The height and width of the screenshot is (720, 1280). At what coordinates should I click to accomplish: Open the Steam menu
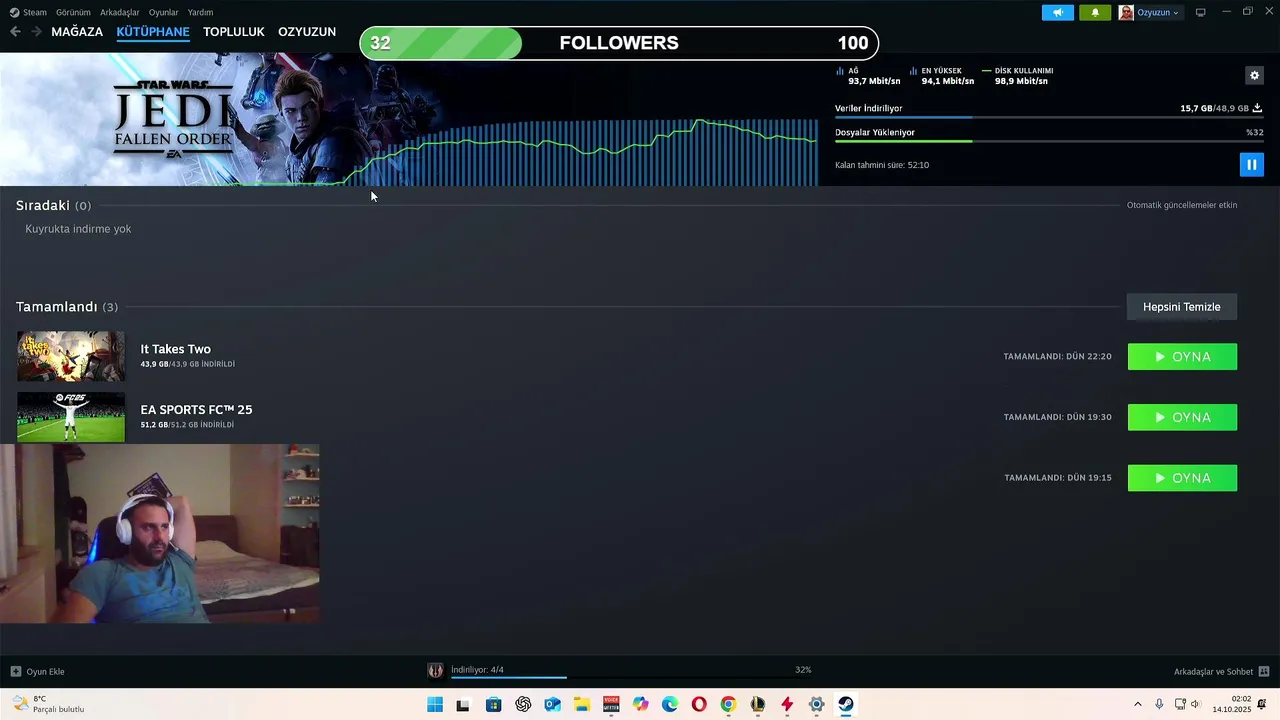29,12
